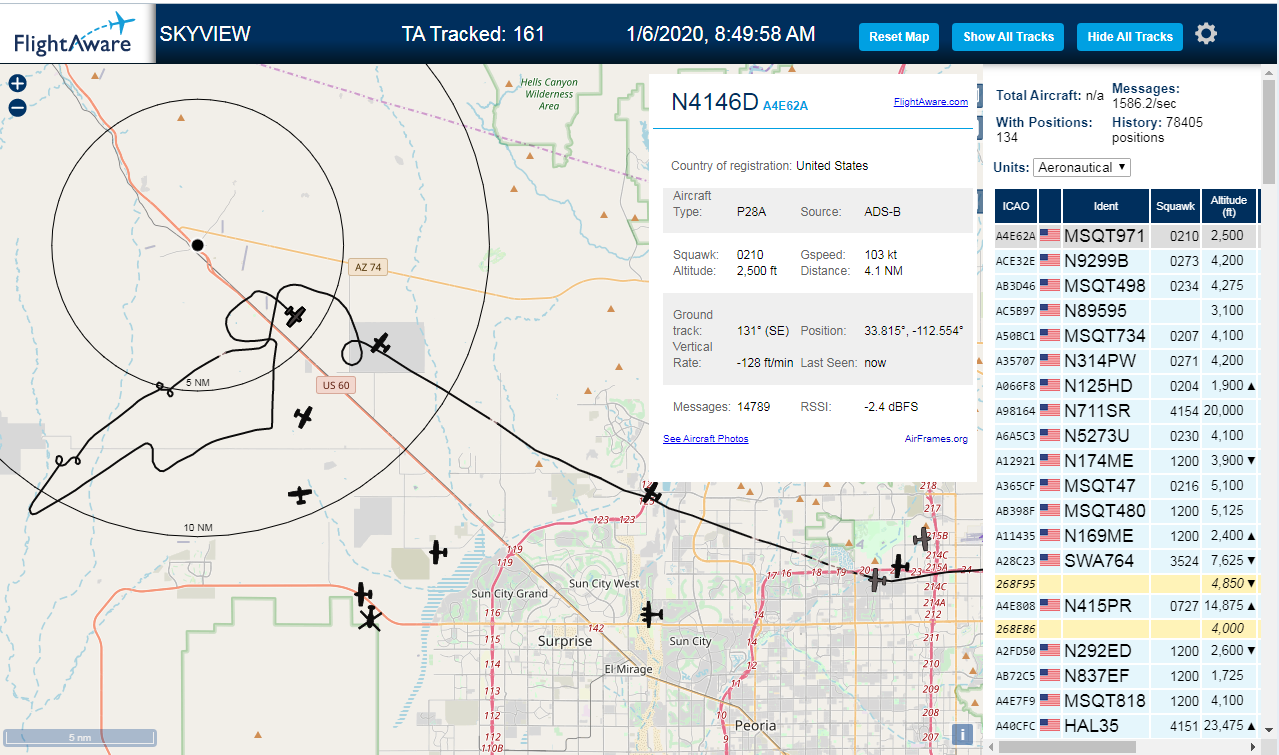Viewport: 1279px width, 755px height.
Task: Select aircraft icon below US 60 label
Action: coord(304,417)
